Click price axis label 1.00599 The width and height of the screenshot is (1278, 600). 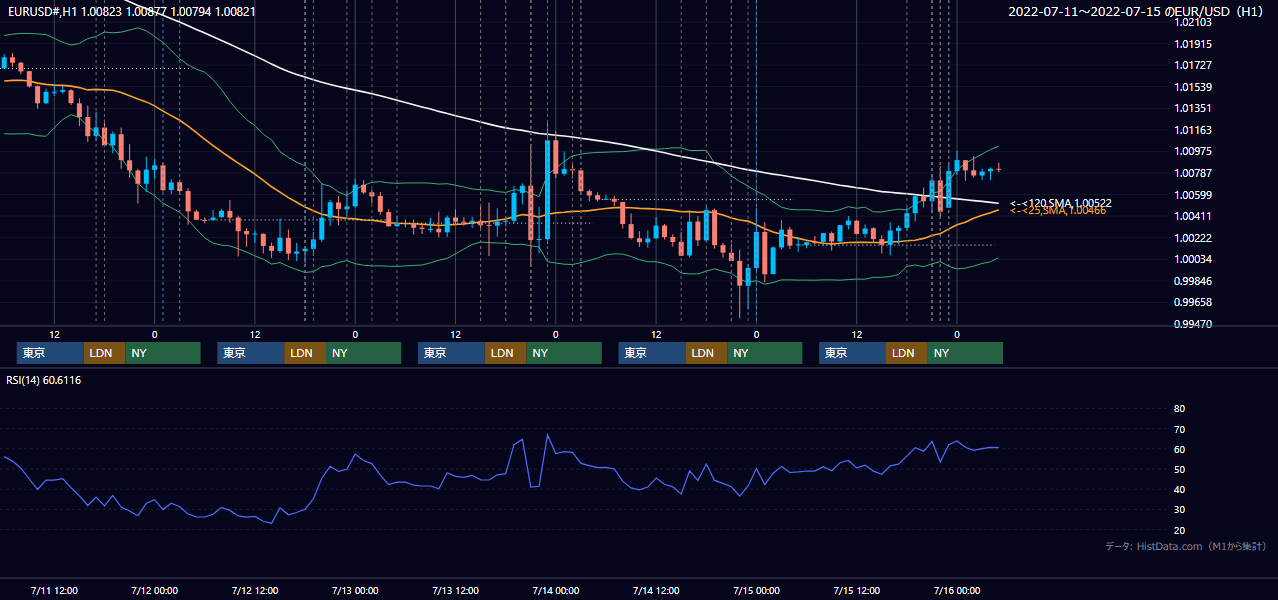point(1193,195)
